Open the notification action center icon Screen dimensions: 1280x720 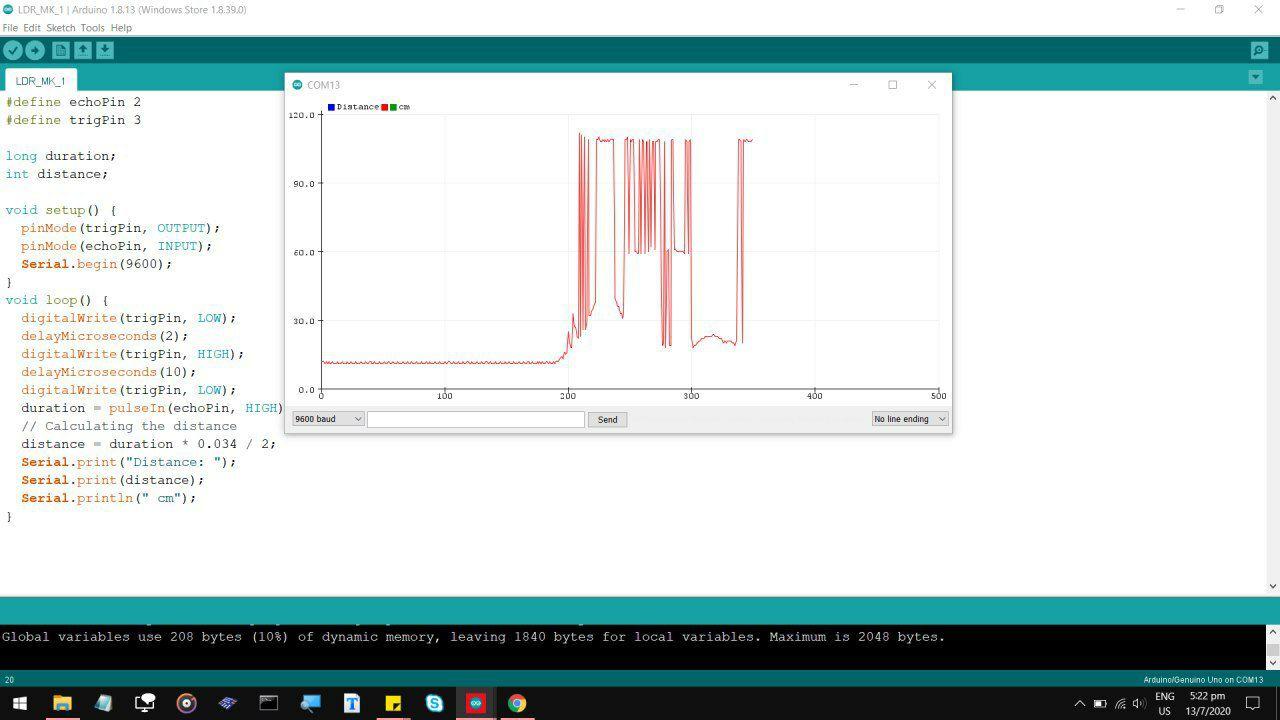tap(1253, 704)
